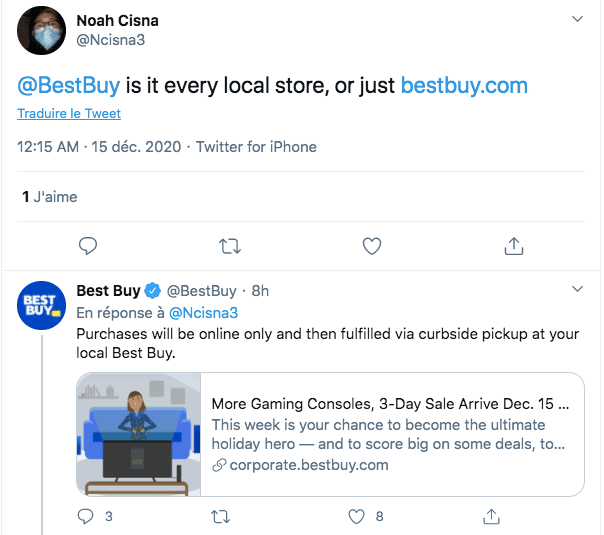Image resolution: width=604 pixels, height=535 pixels.
Task: Open the bestbuy.com link in tweet
Action: click(x=464, y=85)
